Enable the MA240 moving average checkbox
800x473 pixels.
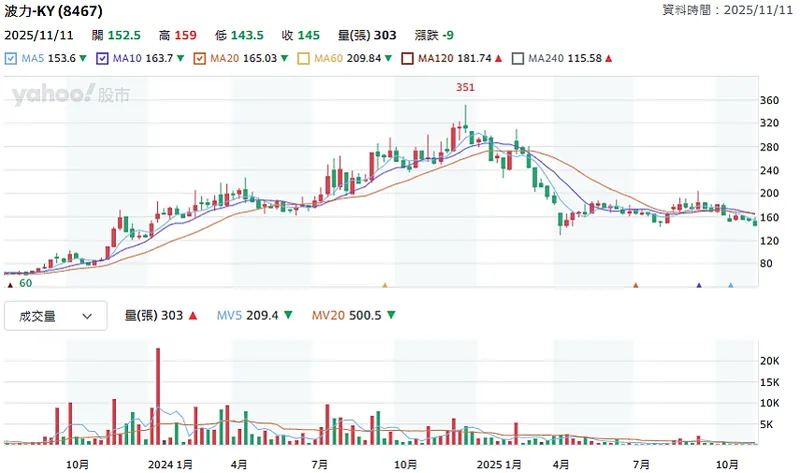click(517, 59)
